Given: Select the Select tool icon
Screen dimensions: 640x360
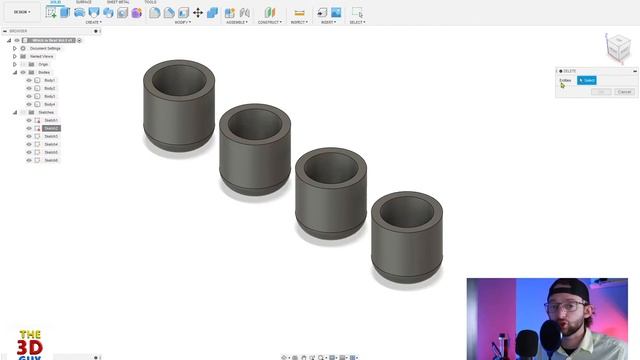Looking at the screenshot, I should pos(357,13).
